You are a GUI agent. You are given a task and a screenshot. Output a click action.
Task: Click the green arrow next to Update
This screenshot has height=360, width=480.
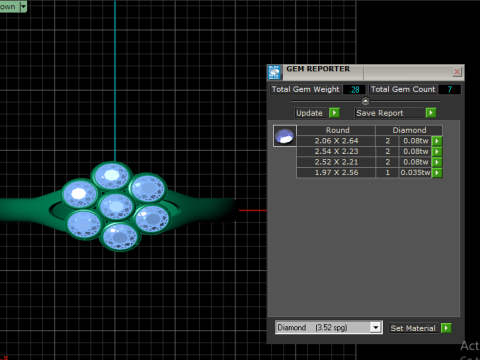click(334, 113)
